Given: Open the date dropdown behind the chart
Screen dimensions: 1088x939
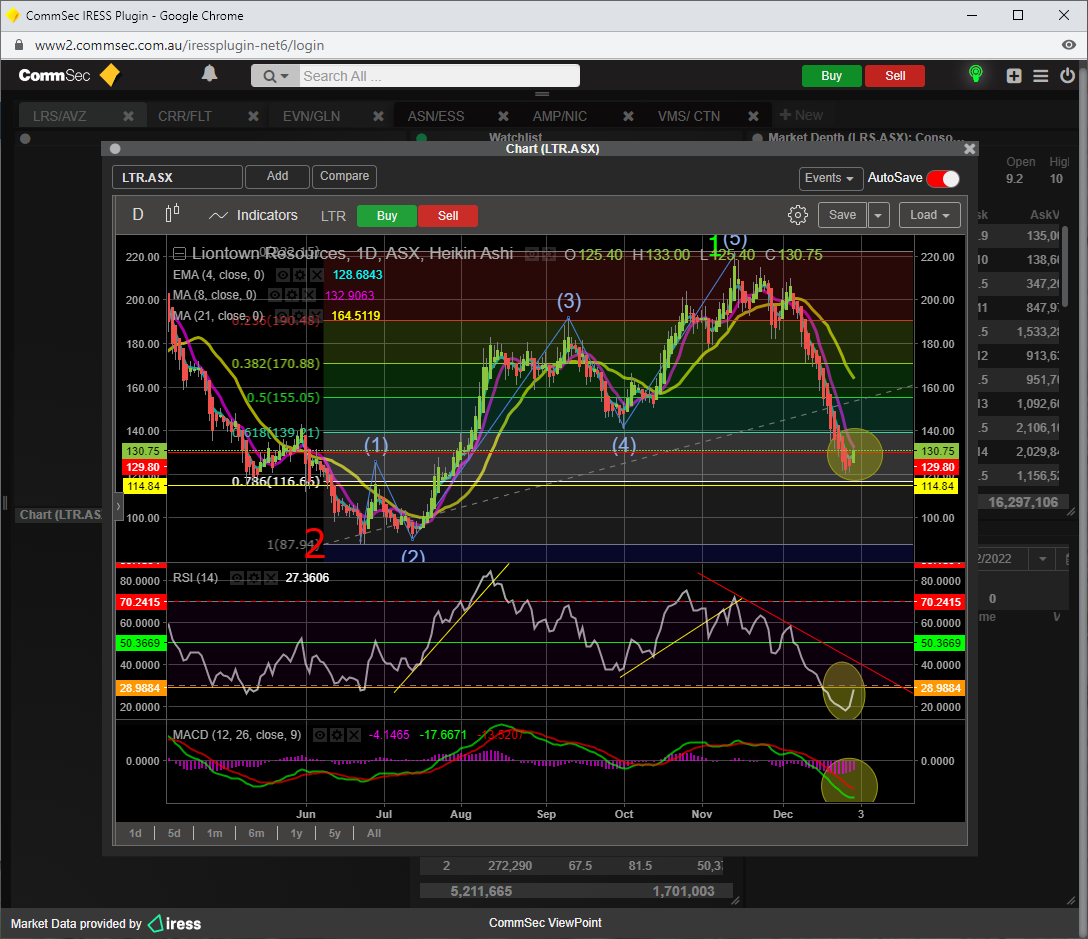Looking at the screenshot, I should pos(1042,559).
